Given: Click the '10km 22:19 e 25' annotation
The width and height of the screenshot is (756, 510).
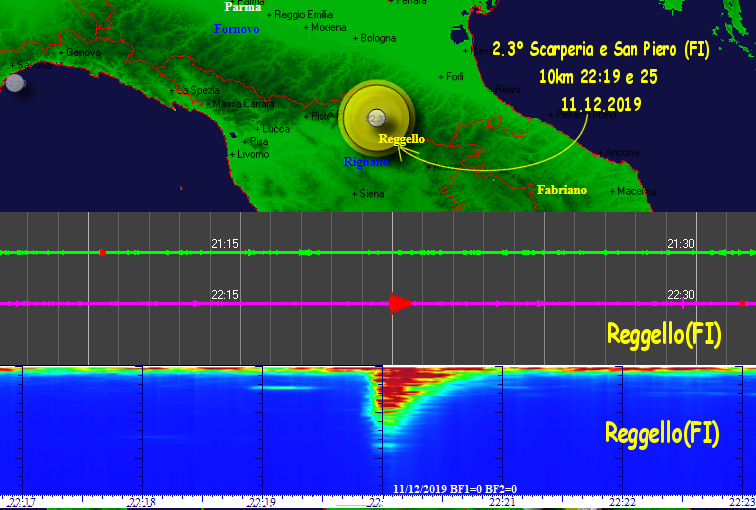Looking at the screenshot, I should 598,77.
